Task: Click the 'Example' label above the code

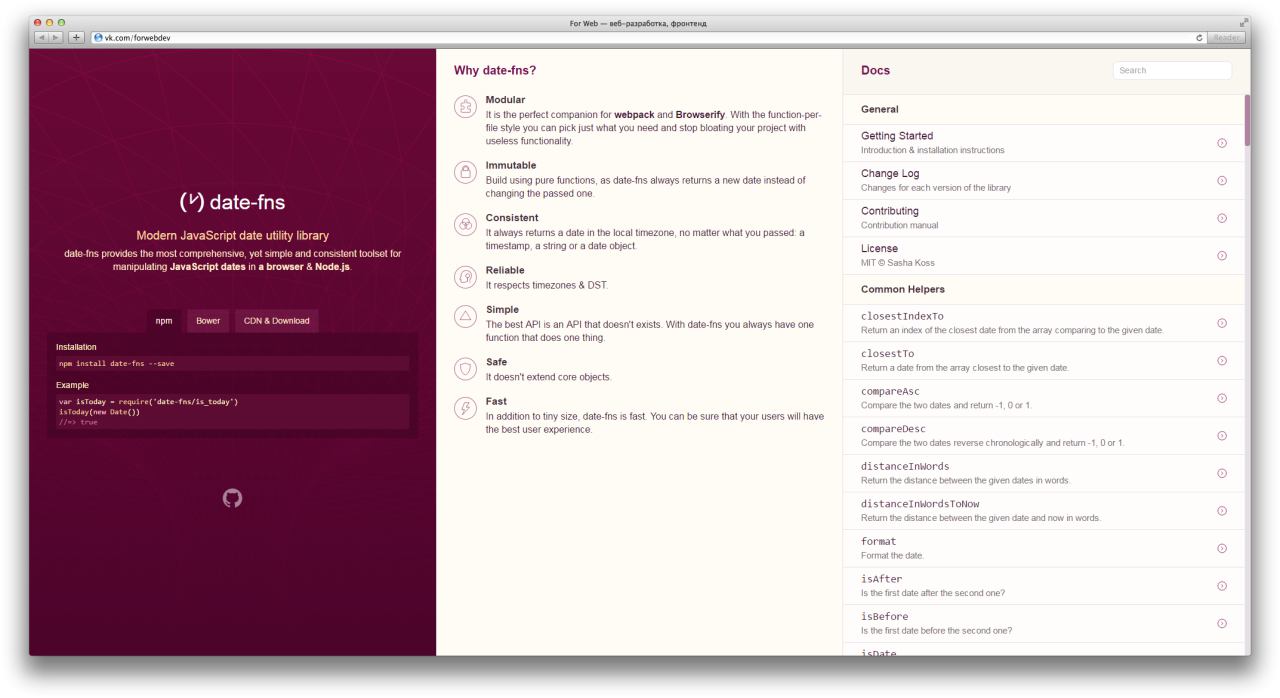Action: [x=72, y=384]
